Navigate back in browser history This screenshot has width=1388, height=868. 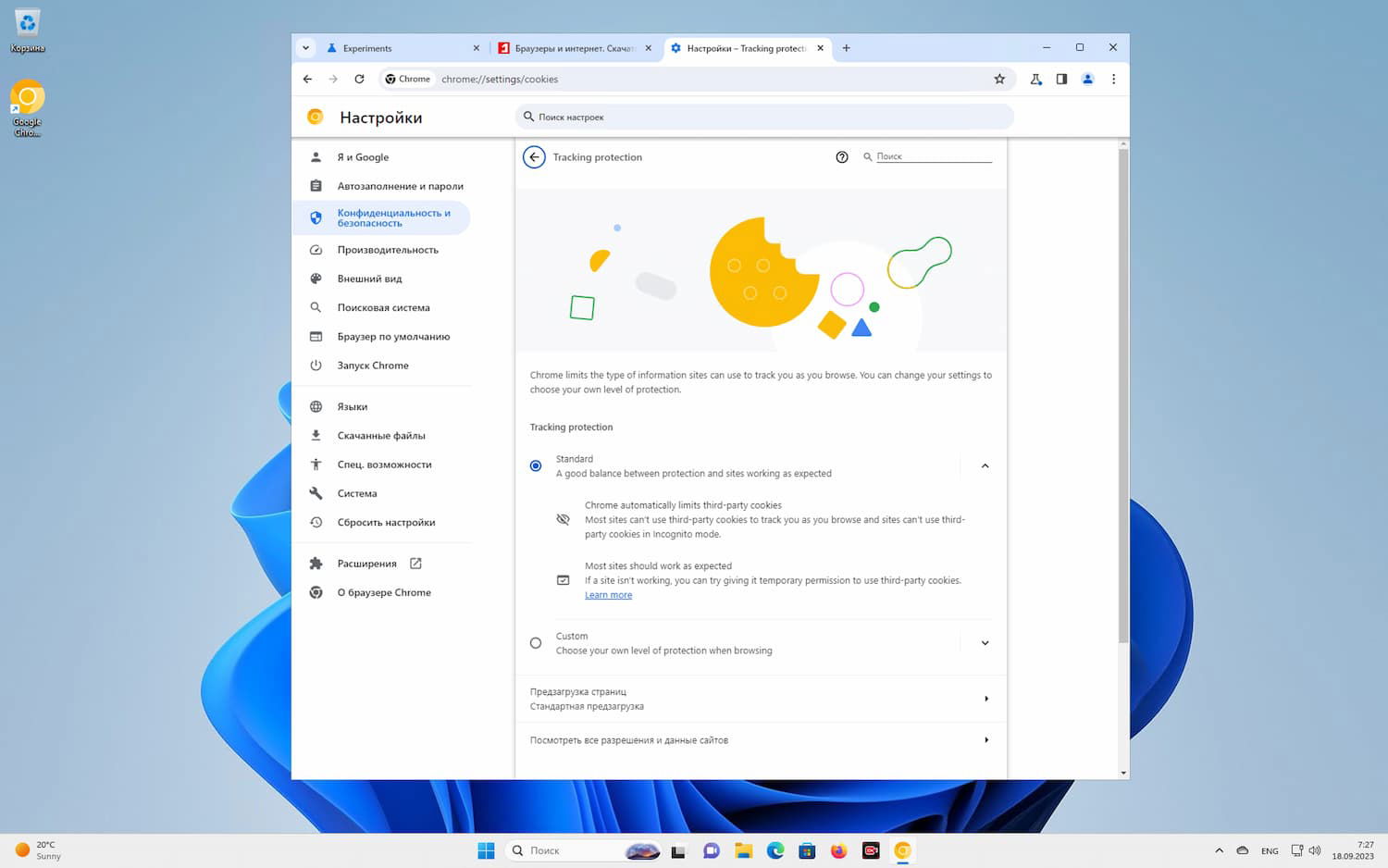click(307, 80)
